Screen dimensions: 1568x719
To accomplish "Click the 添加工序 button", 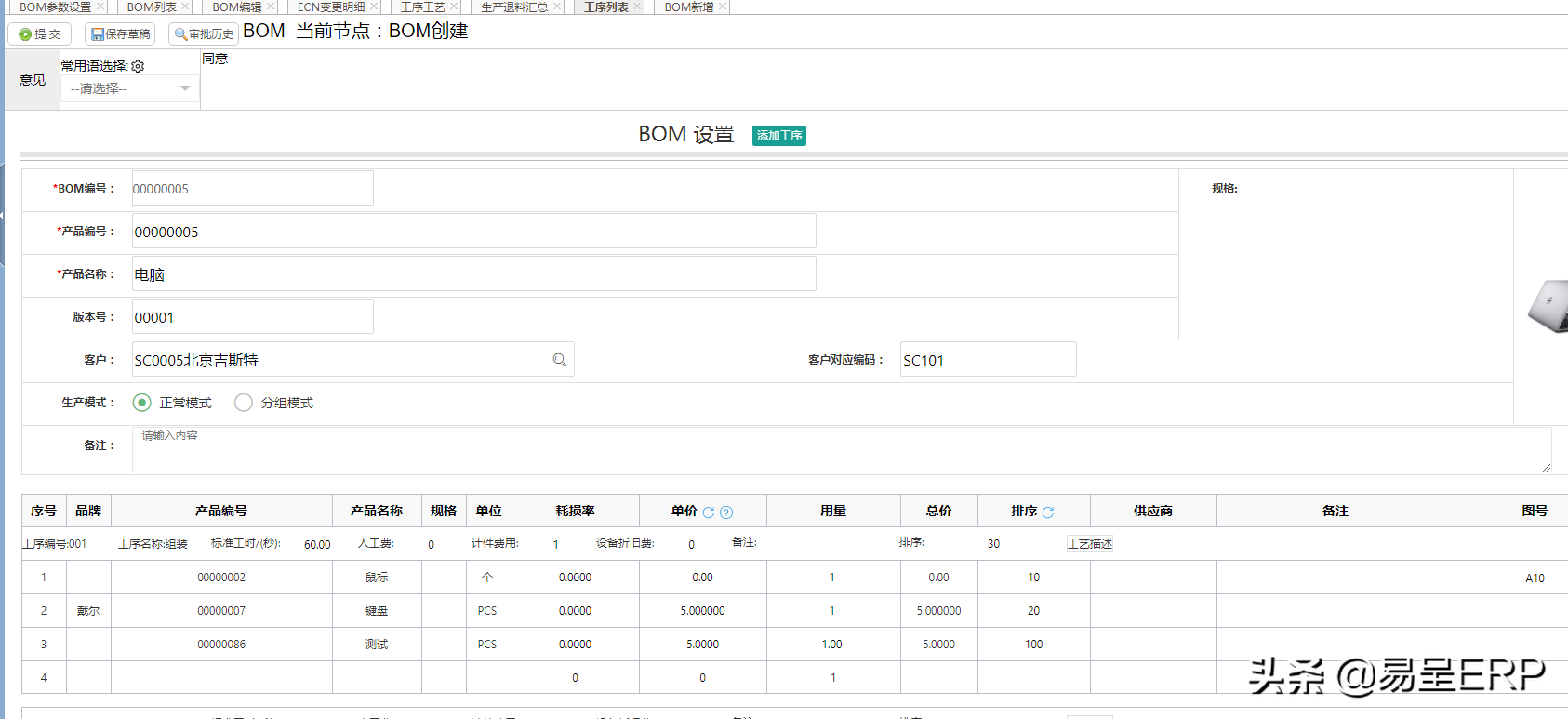I will [779, 136].
